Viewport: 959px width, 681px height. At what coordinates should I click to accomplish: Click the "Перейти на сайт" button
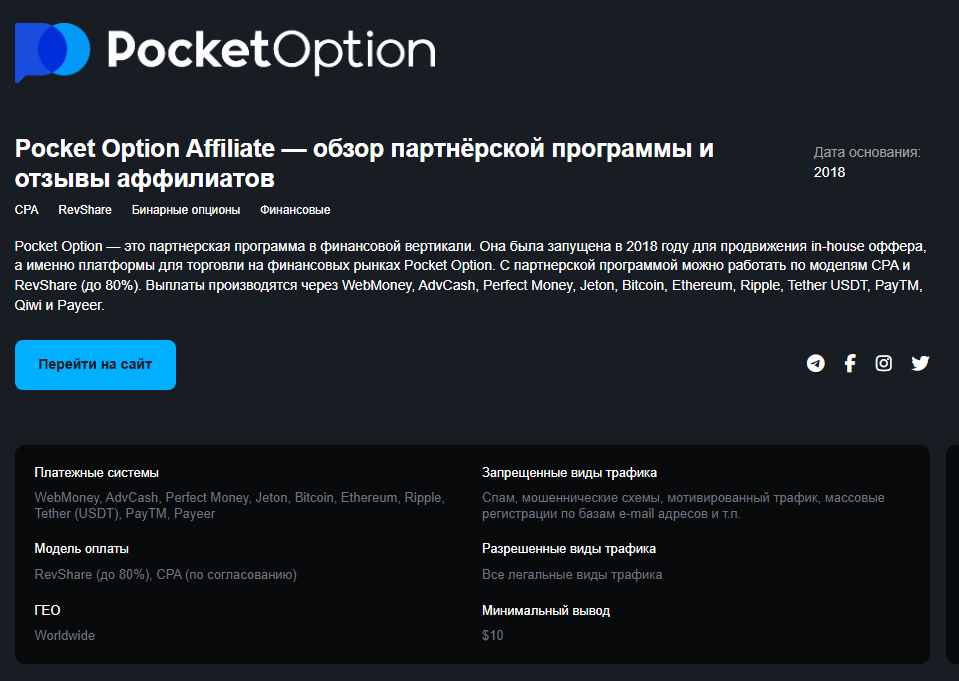tap(95, 365)
